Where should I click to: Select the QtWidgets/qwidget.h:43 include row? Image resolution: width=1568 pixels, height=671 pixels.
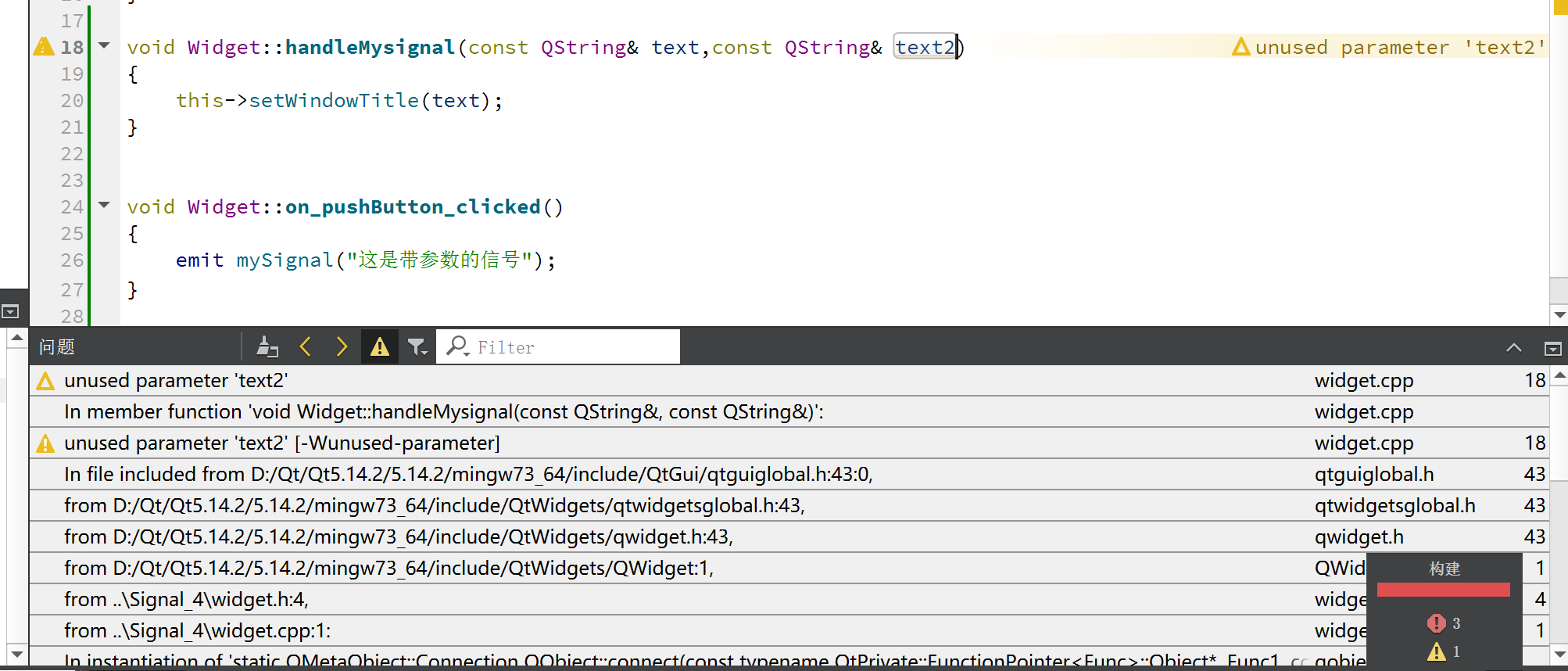point(789,537)
